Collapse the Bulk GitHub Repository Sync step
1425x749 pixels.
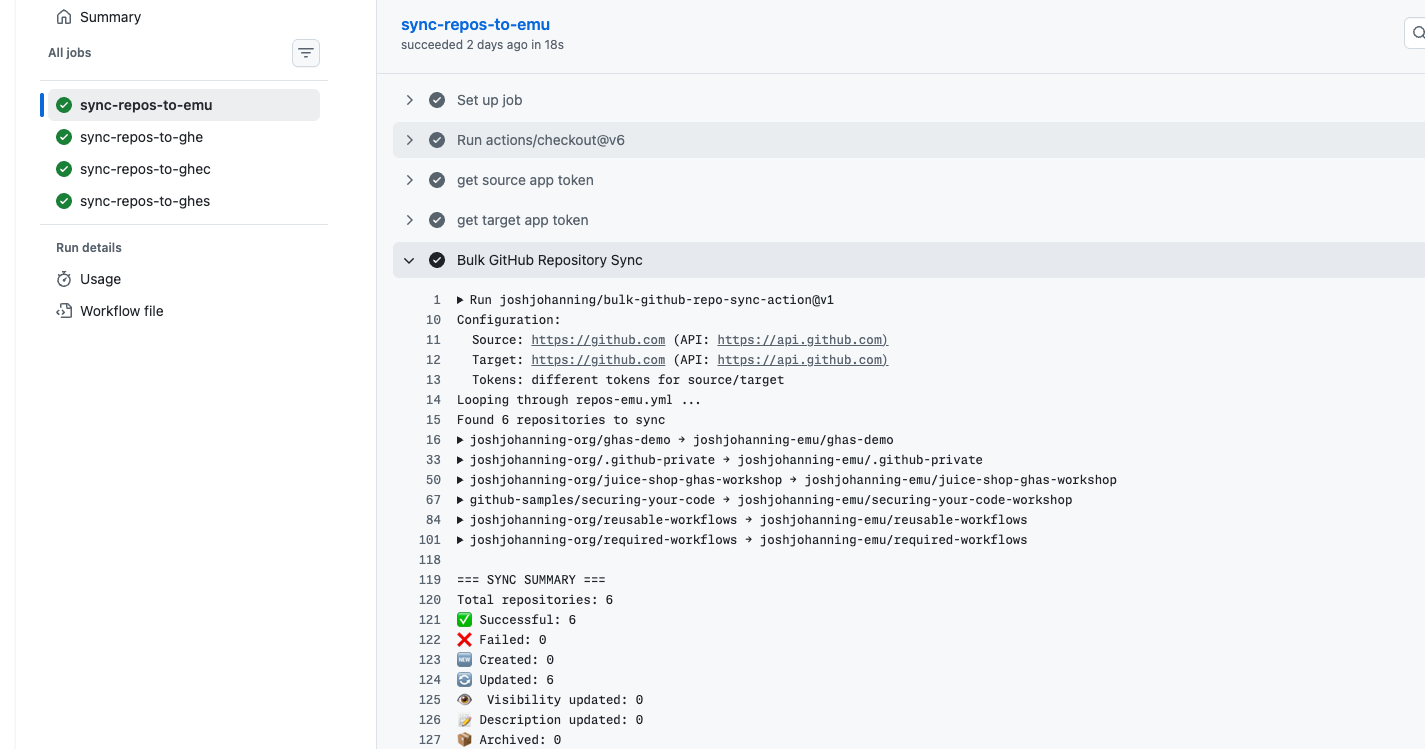pyautogui.click(x=409, y=259)
